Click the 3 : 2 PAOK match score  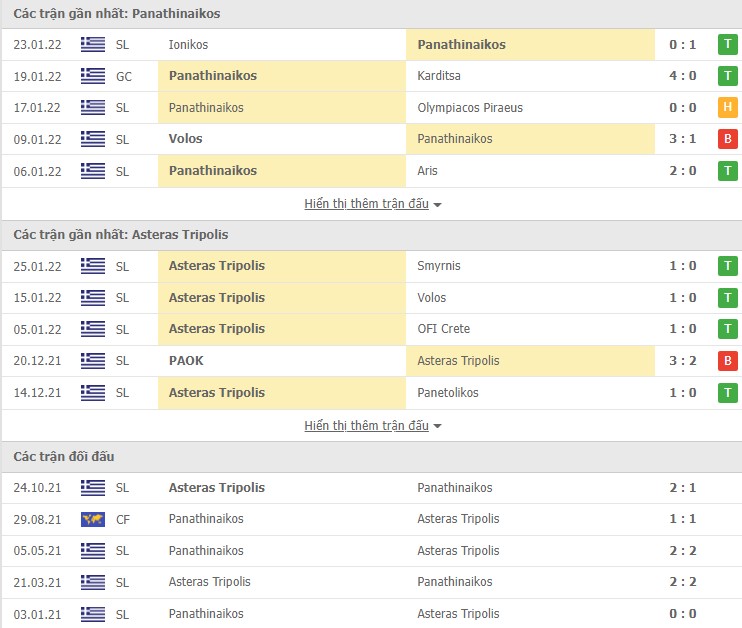click(683, 361)
